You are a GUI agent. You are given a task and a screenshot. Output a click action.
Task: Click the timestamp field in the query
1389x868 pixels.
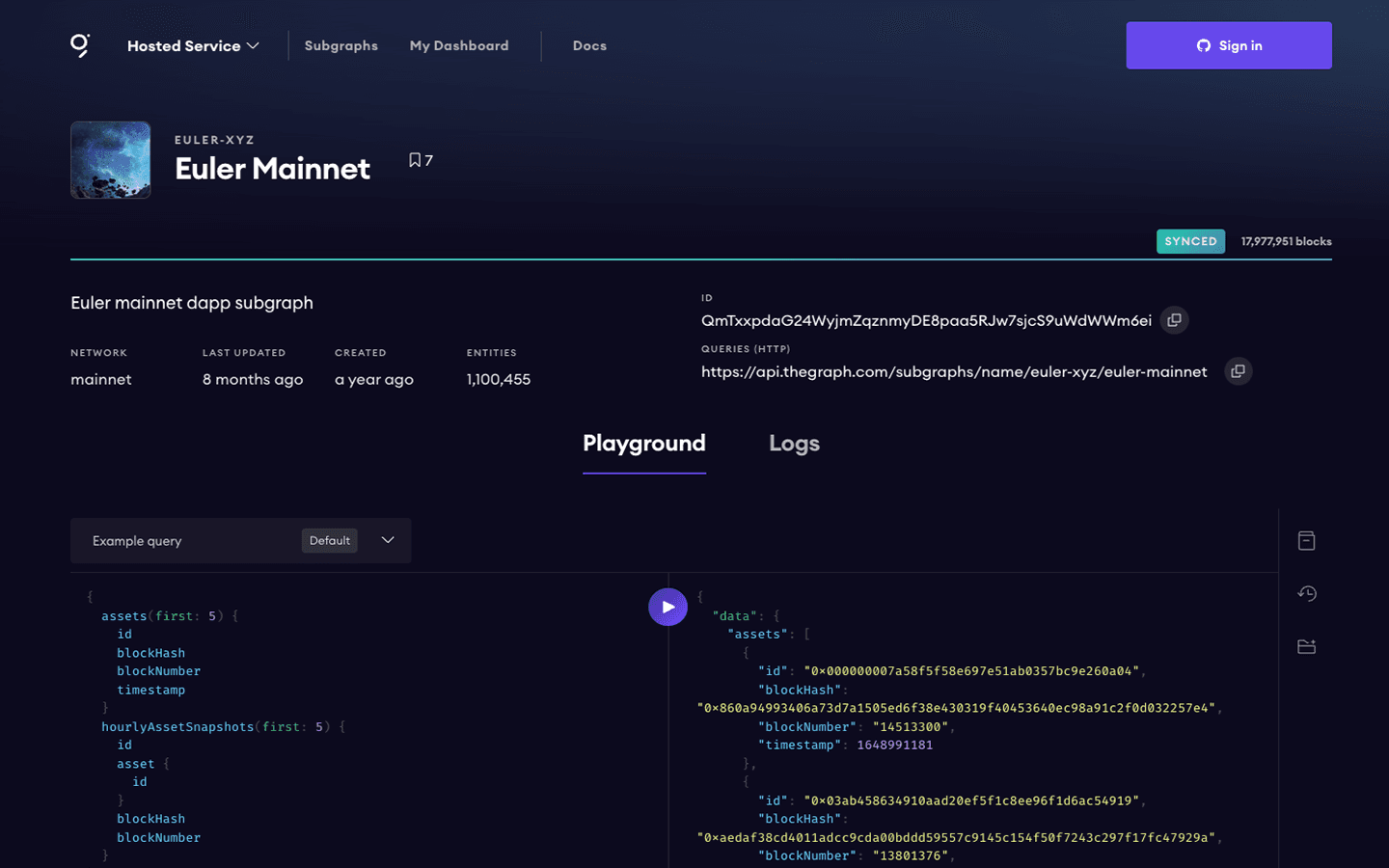click(x=151, y=690)
